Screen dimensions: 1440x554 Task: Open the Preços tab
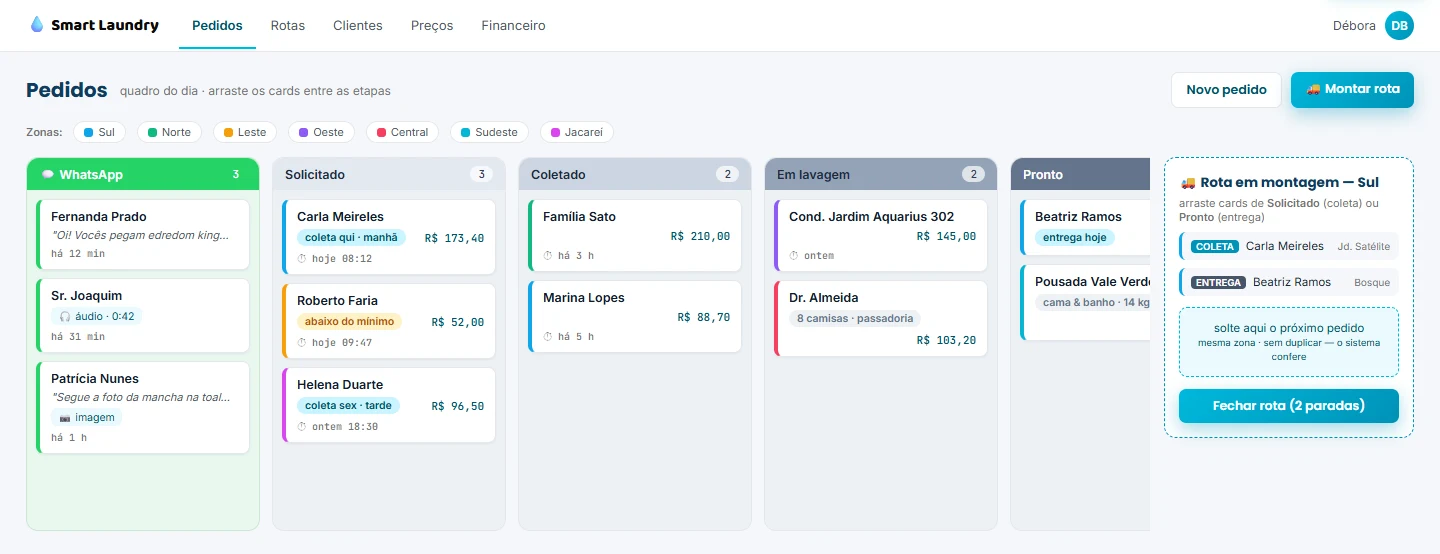click(432, 26)
